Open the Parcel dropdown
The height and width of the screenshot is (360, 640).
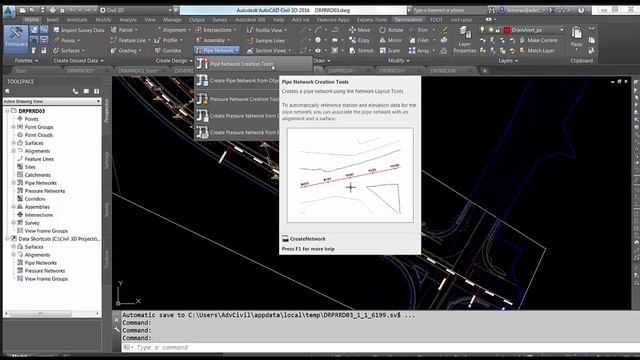coord(124,30)
